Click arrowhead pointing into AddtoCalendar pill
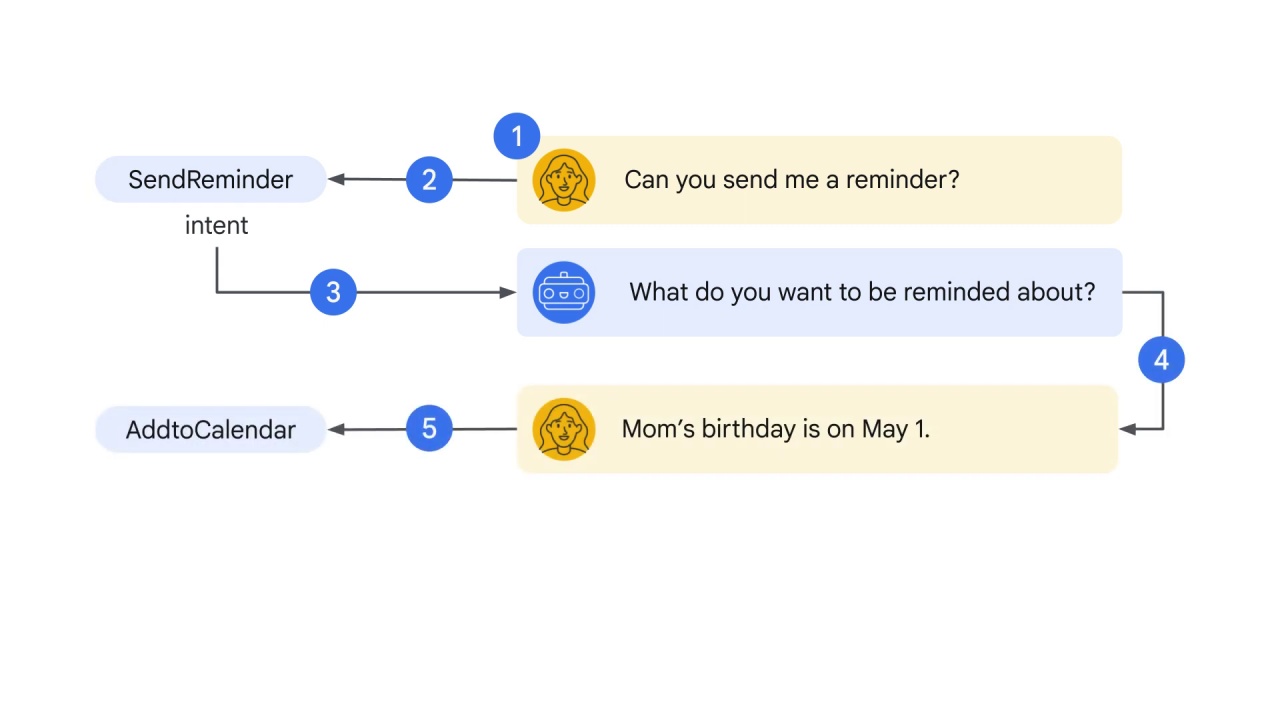 336,429
